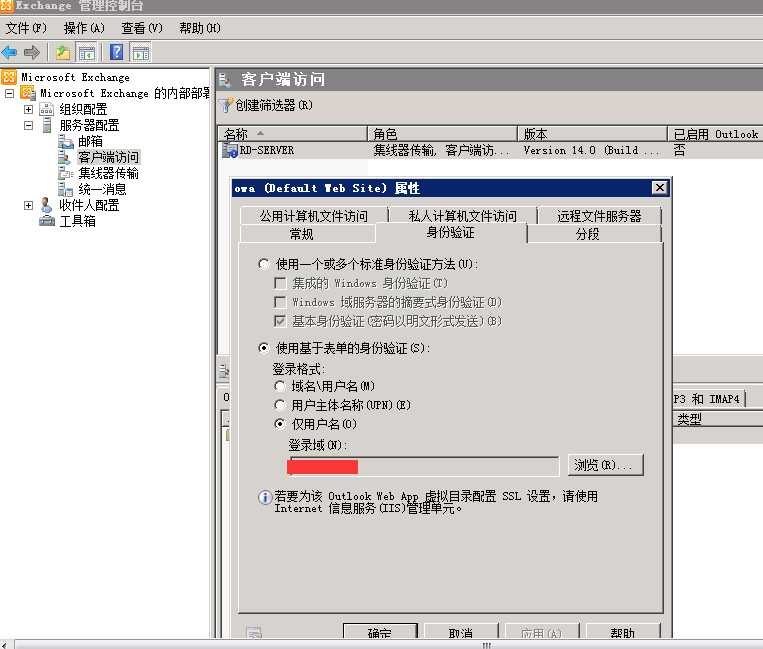
Task: Open 工具箱 tree item
Action: [77, 221]
